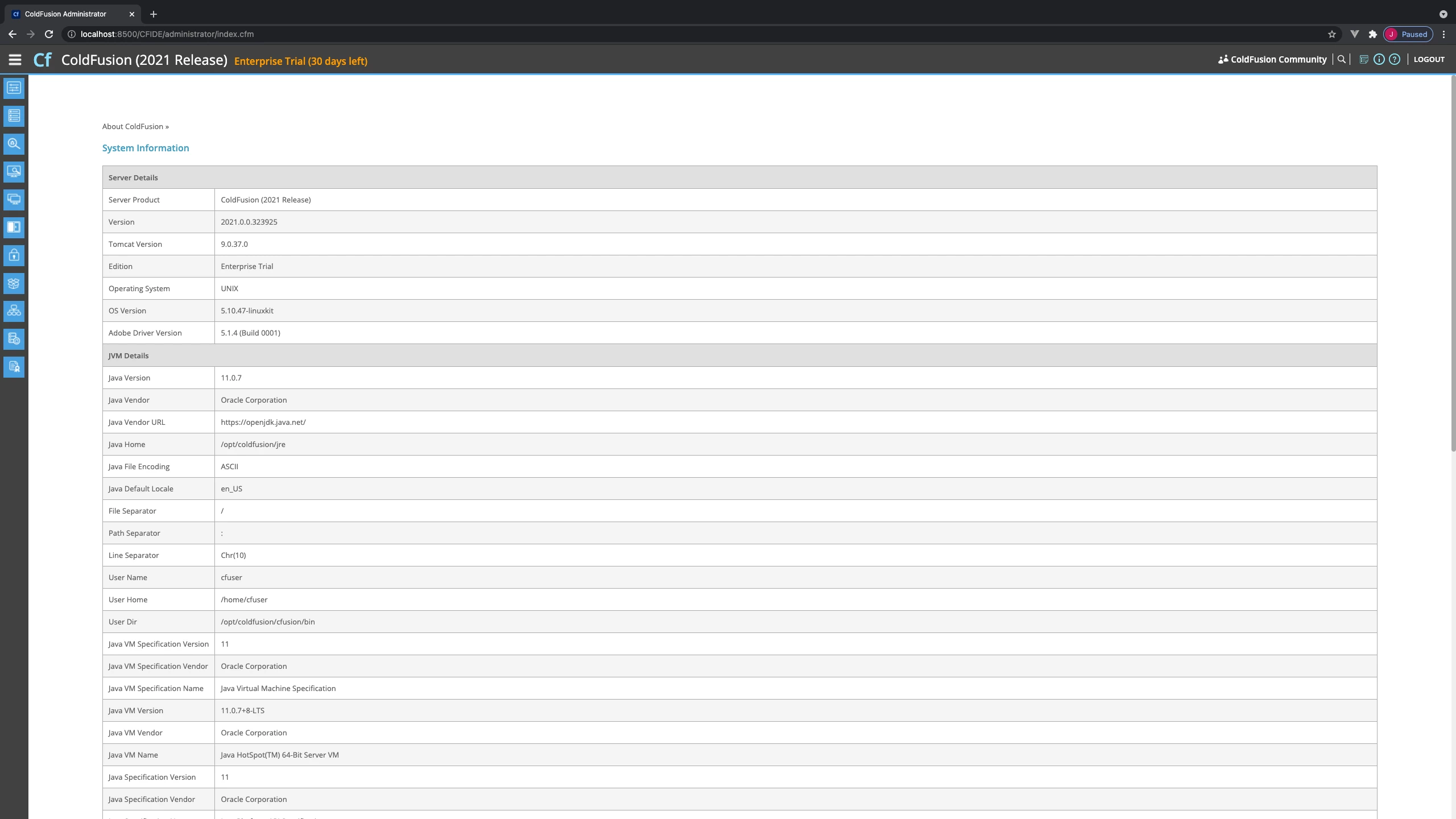Open Debugging & Logging bug-magnifier icon
This screenshot has height=819, width=1456.
tap(14, 144)
